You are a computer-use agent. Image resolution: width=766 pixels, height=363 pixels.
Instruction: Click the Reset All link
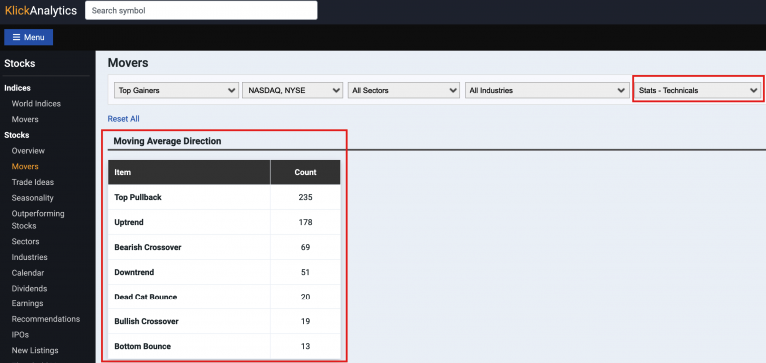(x=124, y=119)
